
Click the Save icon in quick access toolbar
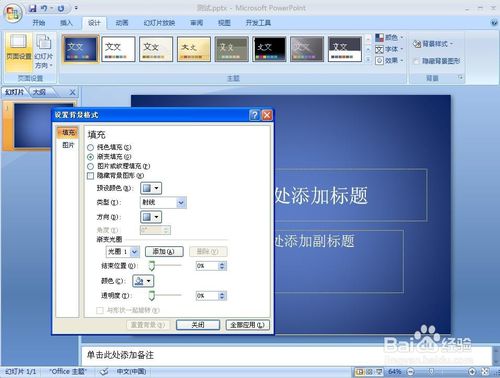click(32, 8)
